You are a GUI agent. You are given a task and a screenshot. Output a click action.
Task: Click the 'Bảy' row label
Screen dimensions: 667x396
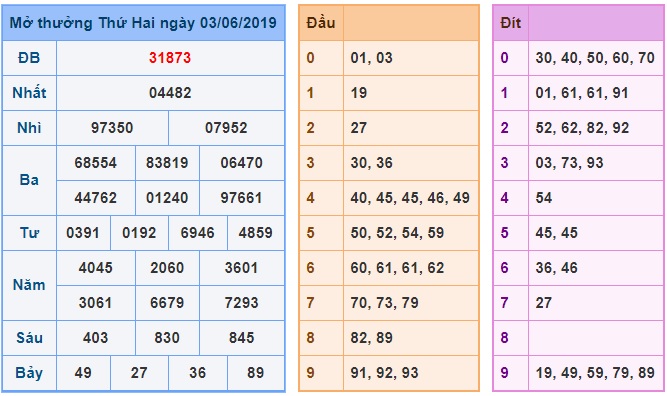point(29,373)
